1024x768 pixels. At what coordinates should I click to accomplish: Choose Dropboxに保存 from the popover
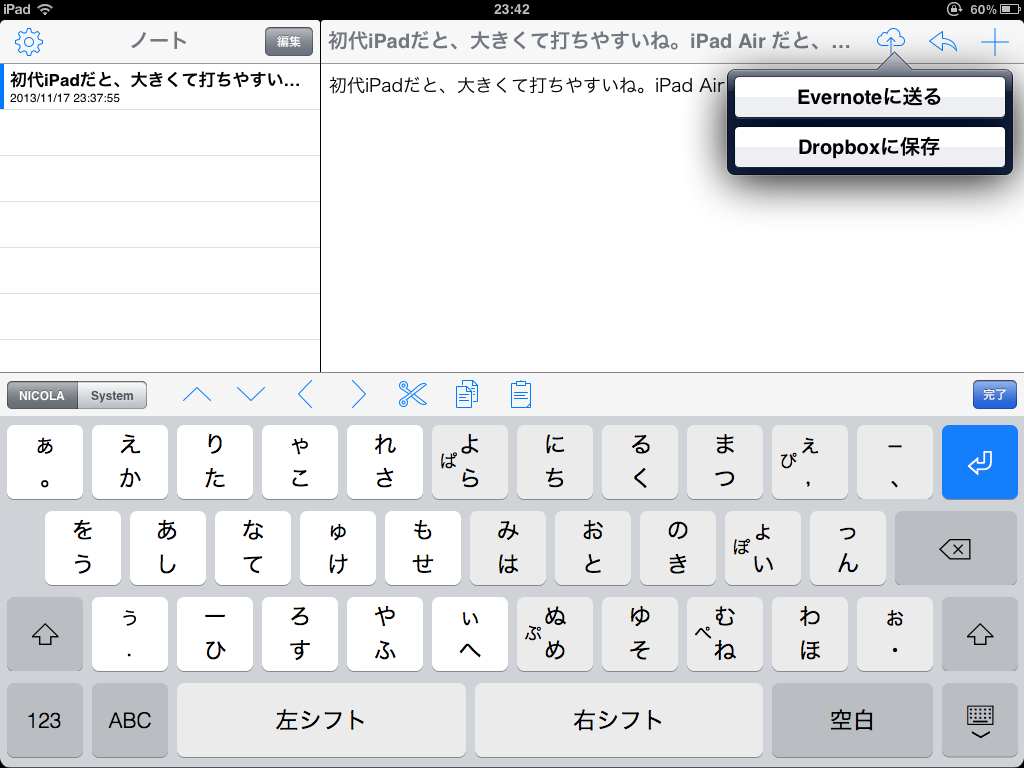click(x=870, y=146)
